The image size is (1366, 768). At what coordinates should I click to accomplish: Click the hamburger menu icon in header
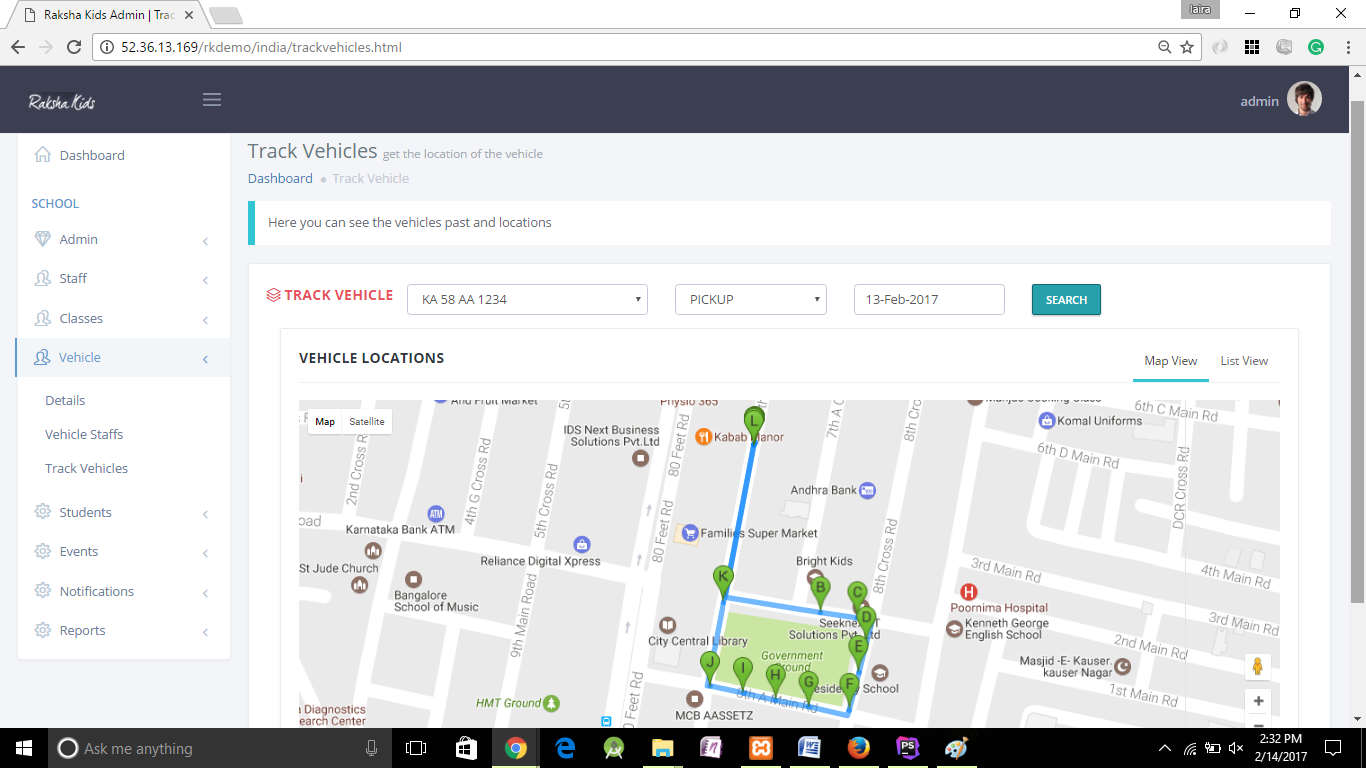211,100
